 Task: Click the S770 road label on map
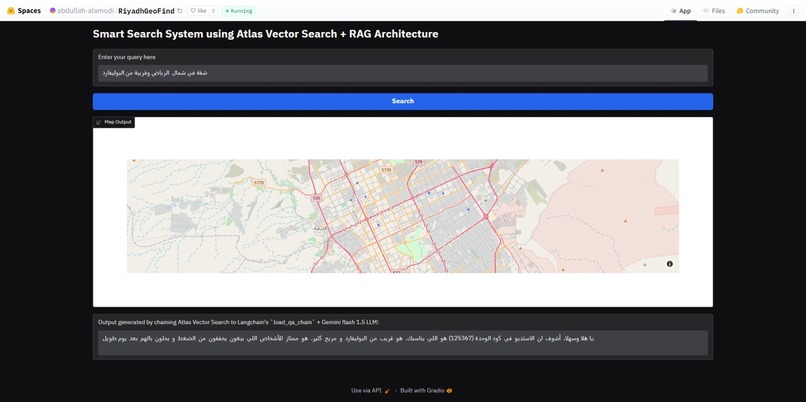tap(259, 182)
